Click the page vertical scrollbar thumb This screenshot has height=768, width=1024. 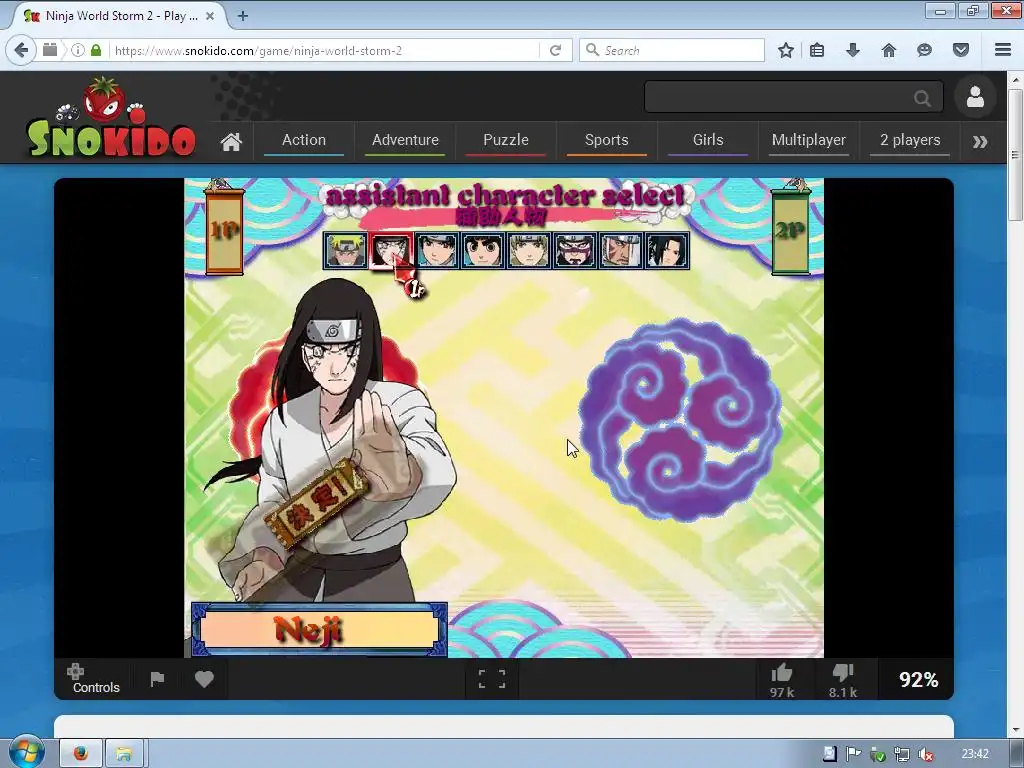point(1014,155)
